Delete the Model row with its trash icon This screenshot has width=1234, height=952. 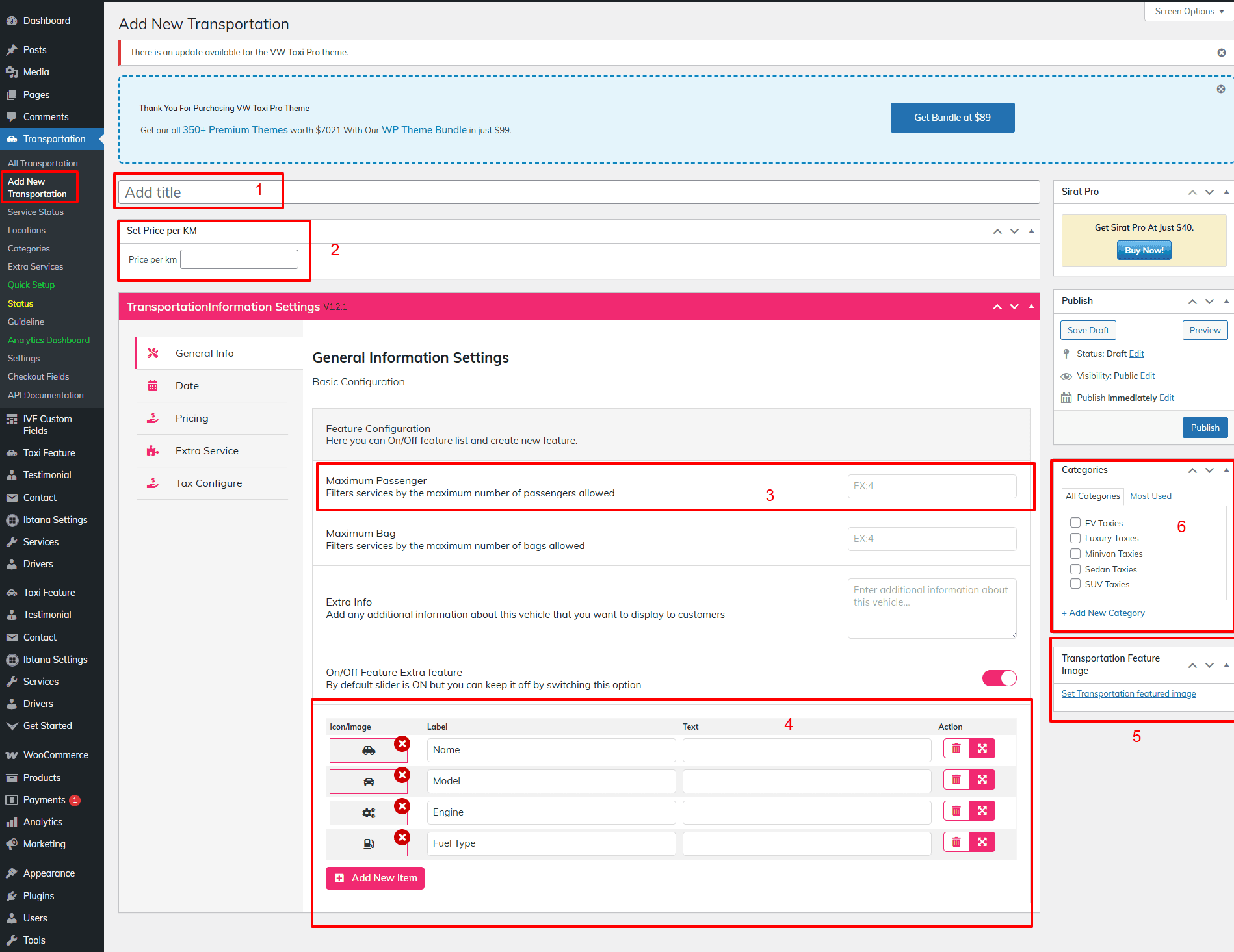click(956, 780)
